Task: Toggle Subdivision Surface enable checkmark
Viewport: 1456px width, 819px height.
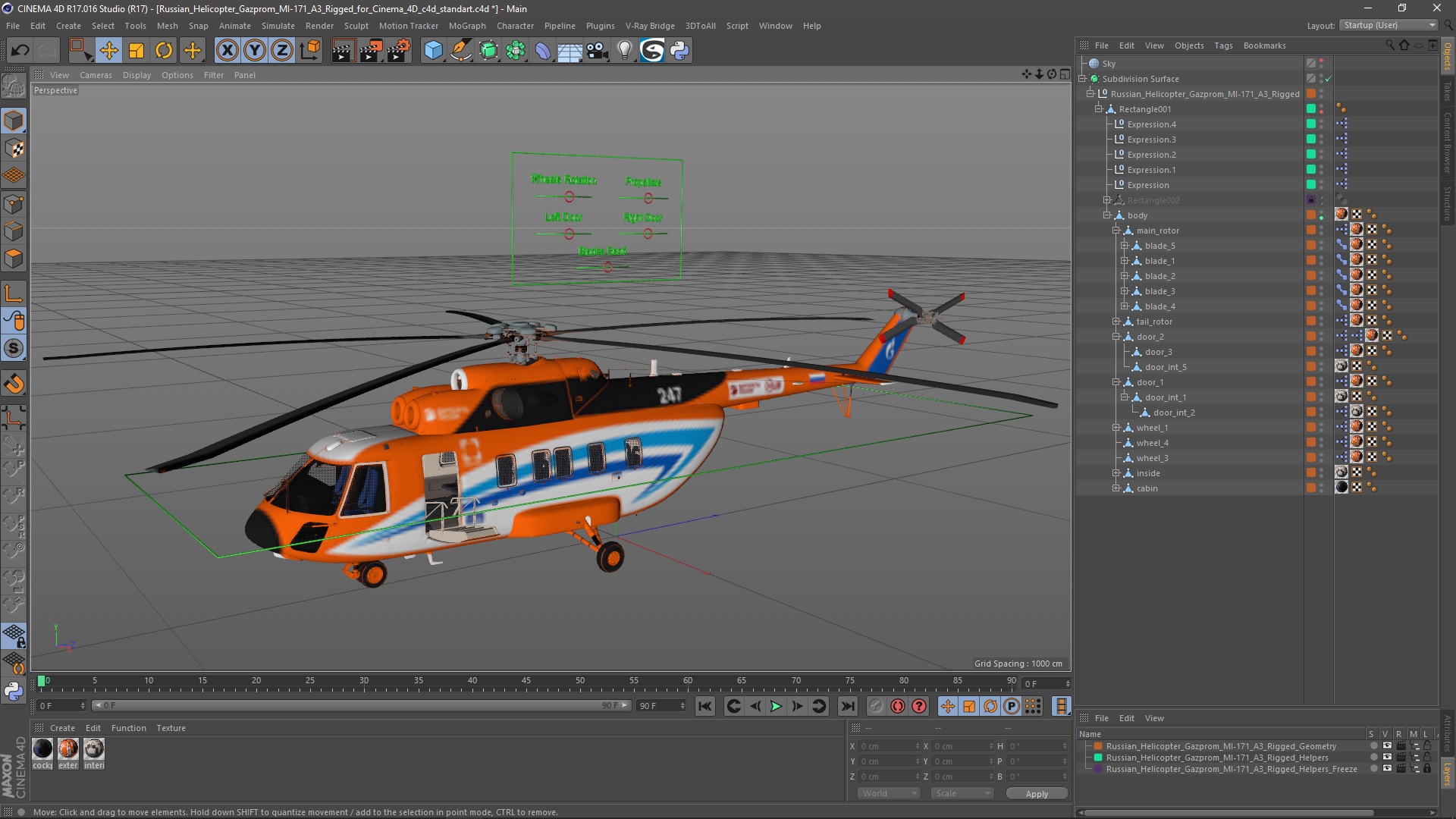Action: point(1329,79)
